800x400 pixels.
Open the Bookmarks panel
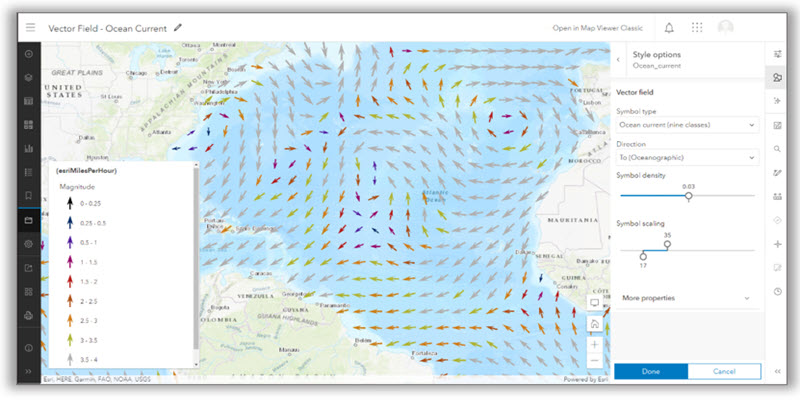(x=29, y=196)
